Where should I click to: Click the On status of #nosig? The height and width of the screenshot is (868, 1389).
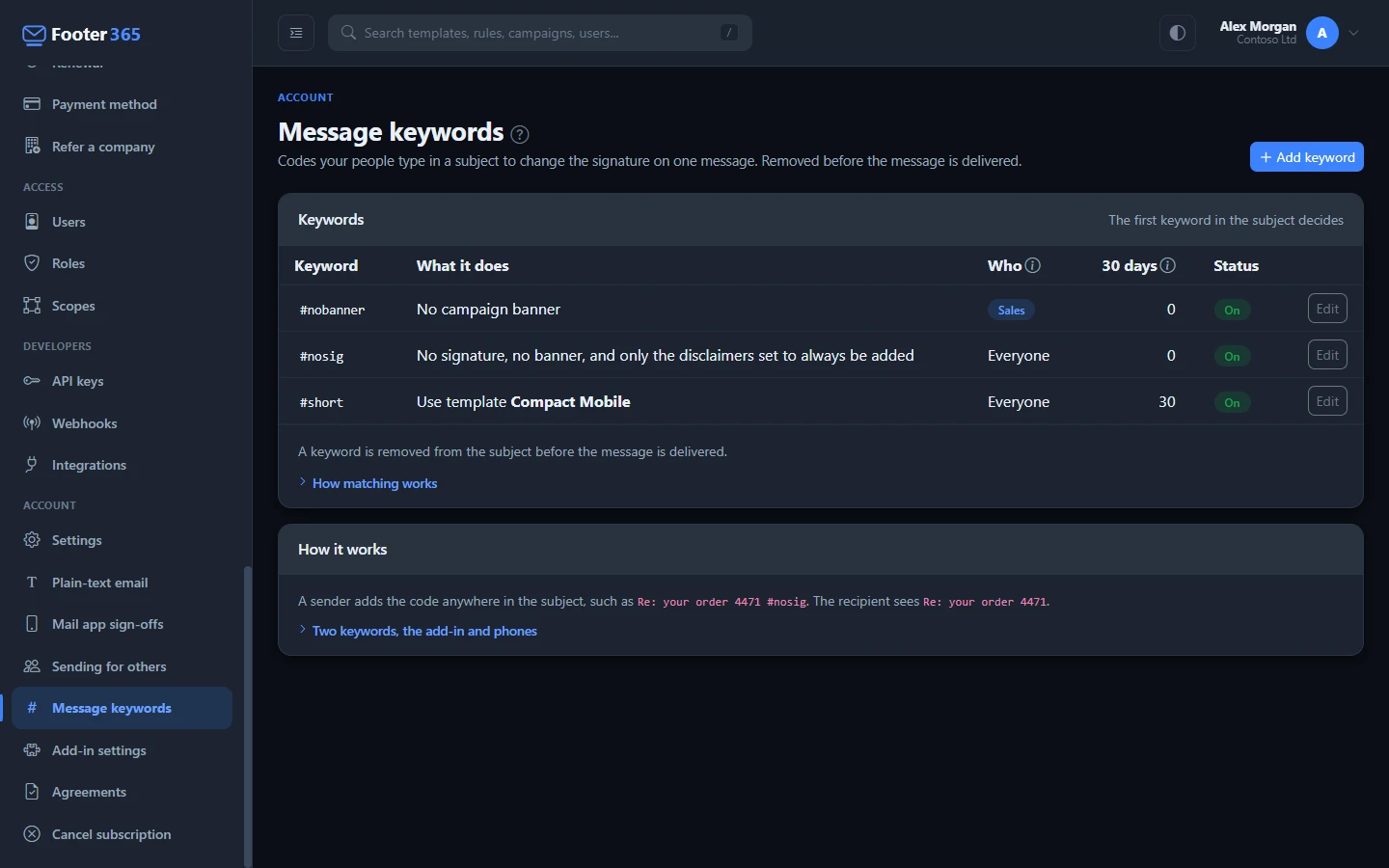point(1232,356)
